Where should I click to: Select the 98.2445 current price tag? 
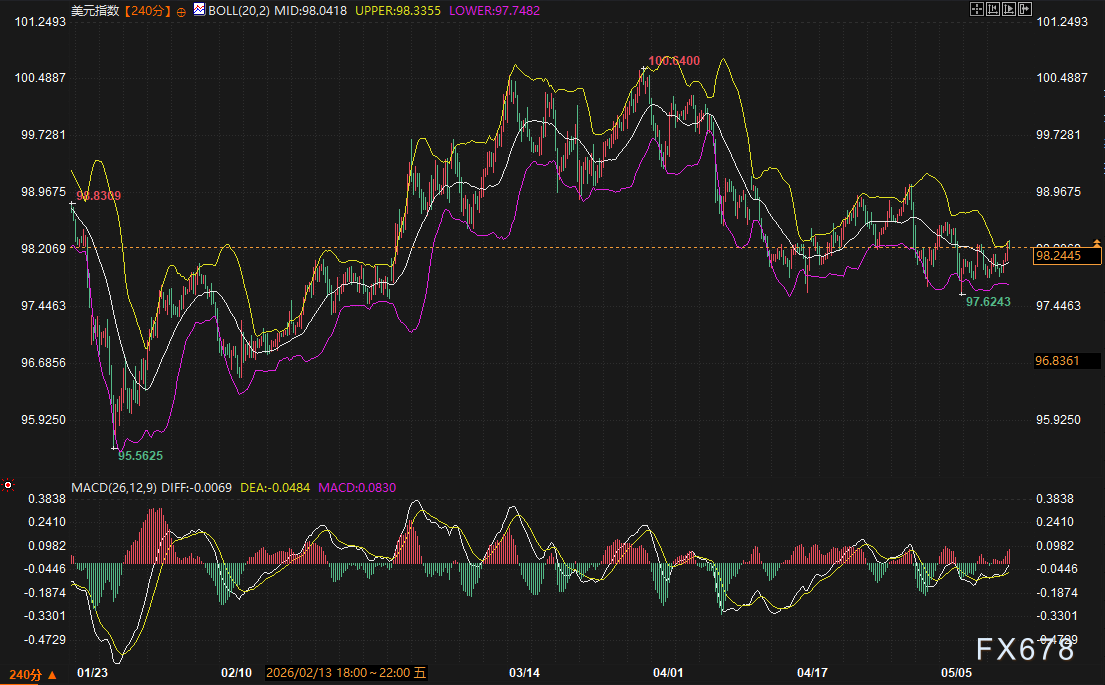point(1067,256)
